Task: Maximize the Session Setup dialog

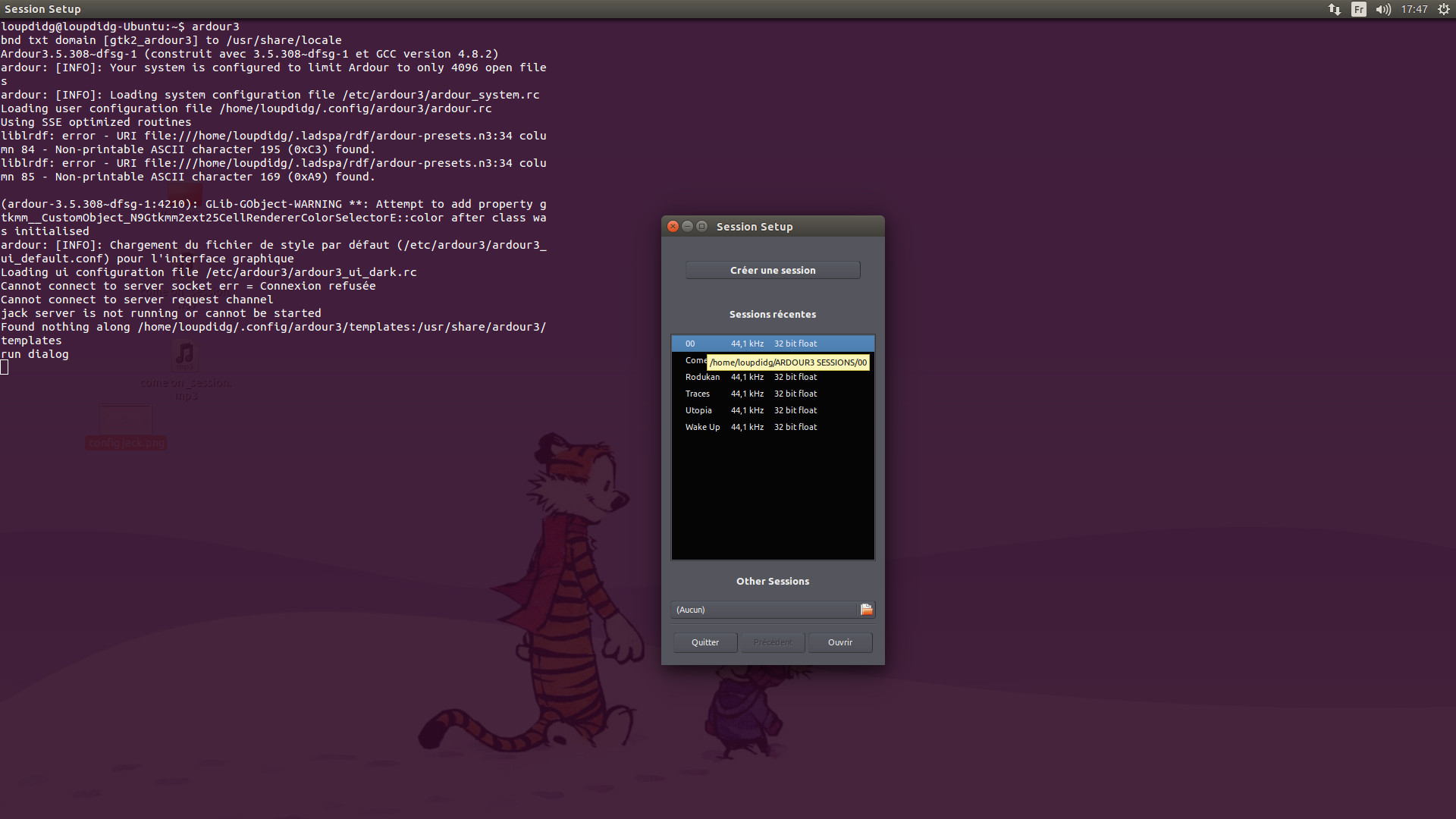Action: point(701,226)
